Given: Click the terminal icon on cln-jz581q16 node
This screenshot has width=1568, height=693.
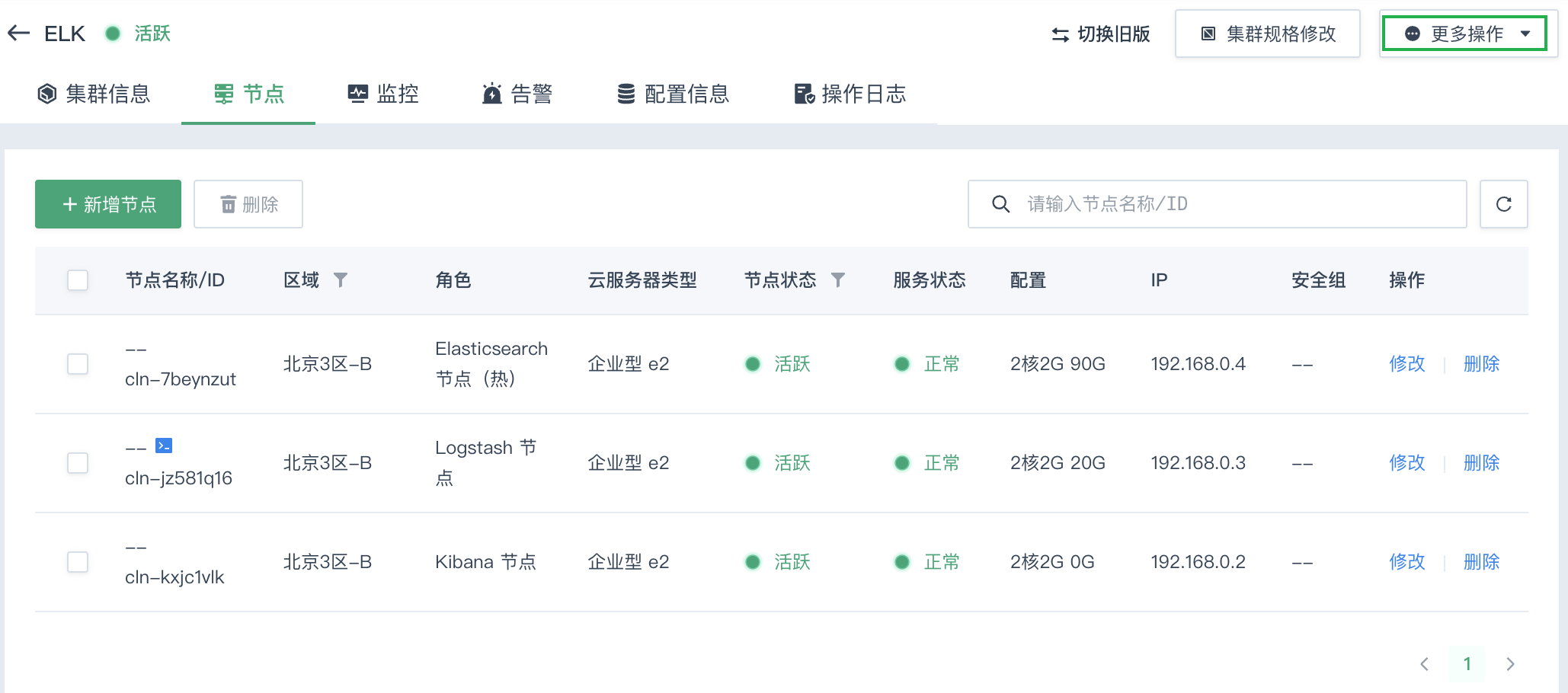Looking at the screenshot, I should point(164,445).
